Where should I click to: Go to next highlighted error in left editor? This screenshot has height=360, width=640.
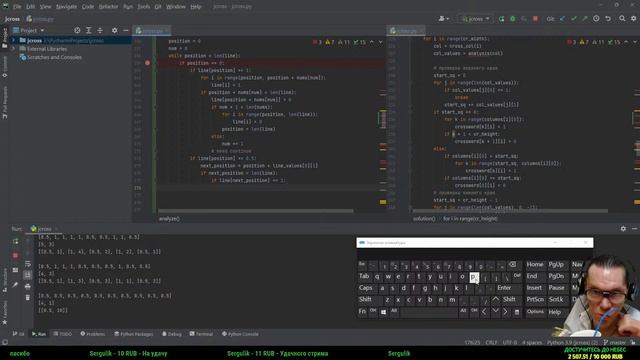click(x=380, y=42)
